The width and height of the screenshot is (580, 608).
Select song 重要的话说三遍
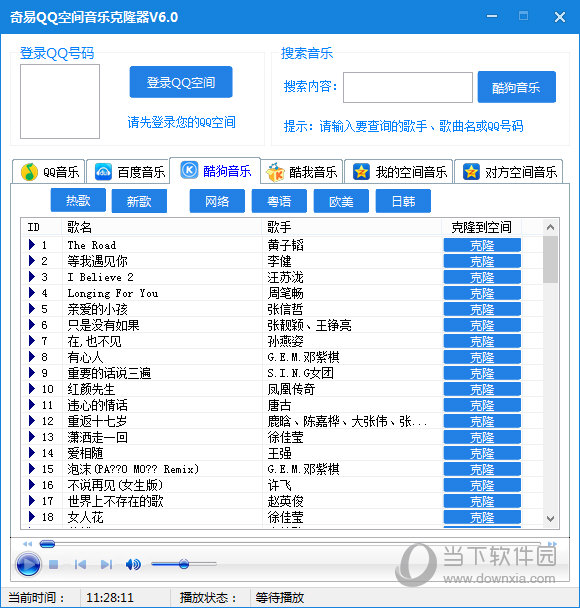[109, 373]
